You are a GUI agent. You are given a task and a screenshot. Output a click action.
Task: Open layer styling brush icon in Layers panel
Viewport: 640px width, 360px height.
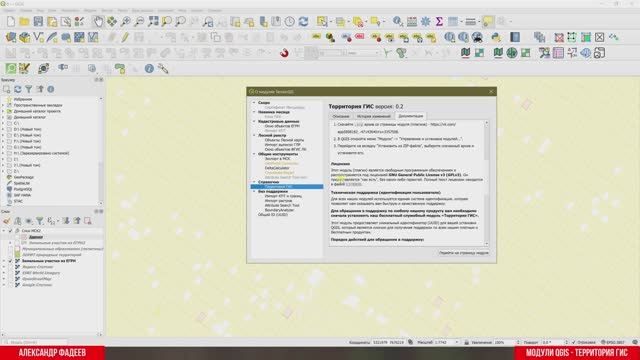7,221
